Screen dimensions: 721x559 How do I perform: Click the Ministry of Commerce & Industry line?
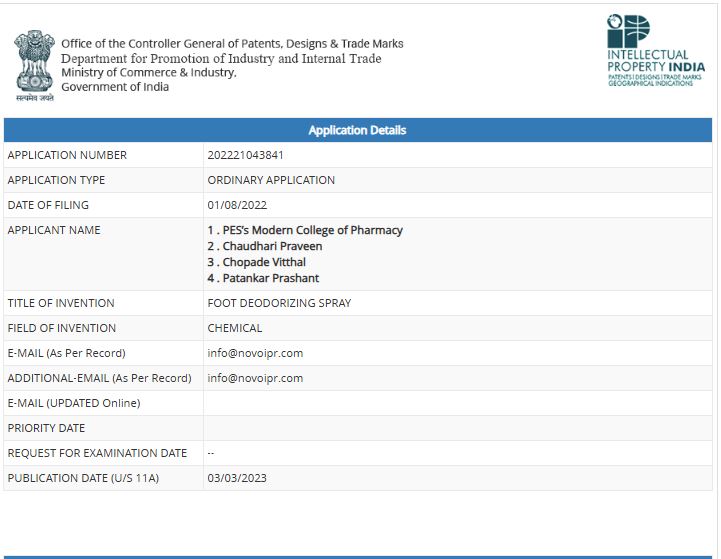pyautogui.click(x=149, y=73)
